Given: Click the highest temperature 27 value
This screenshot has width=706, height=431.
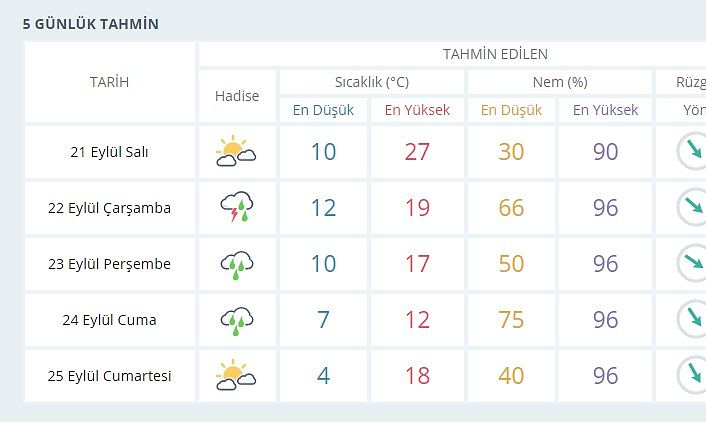Looking at the screenshot, I should pyautogui.click(x=417, y=152).
